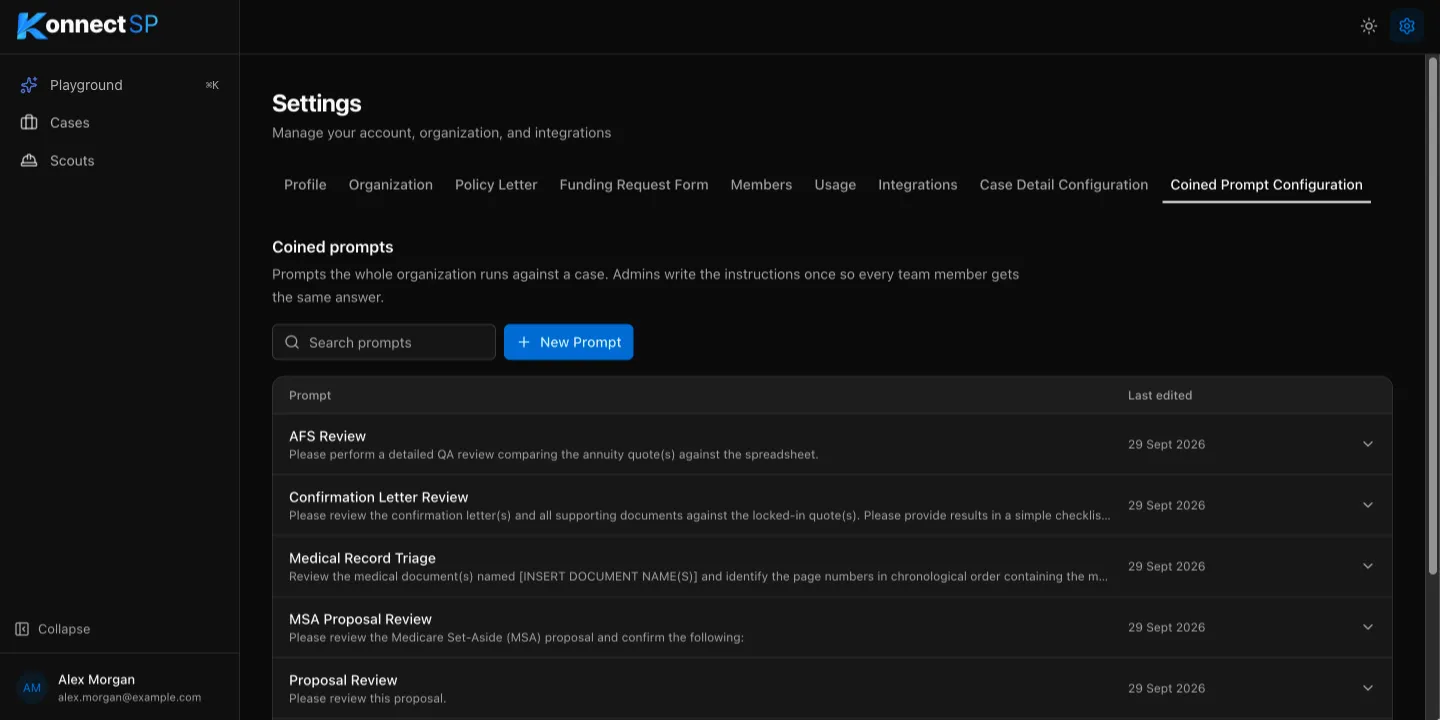Click the page vertical scrollbar
This screenshot has width=1440, height=720.
click(x=1432, y=315)
